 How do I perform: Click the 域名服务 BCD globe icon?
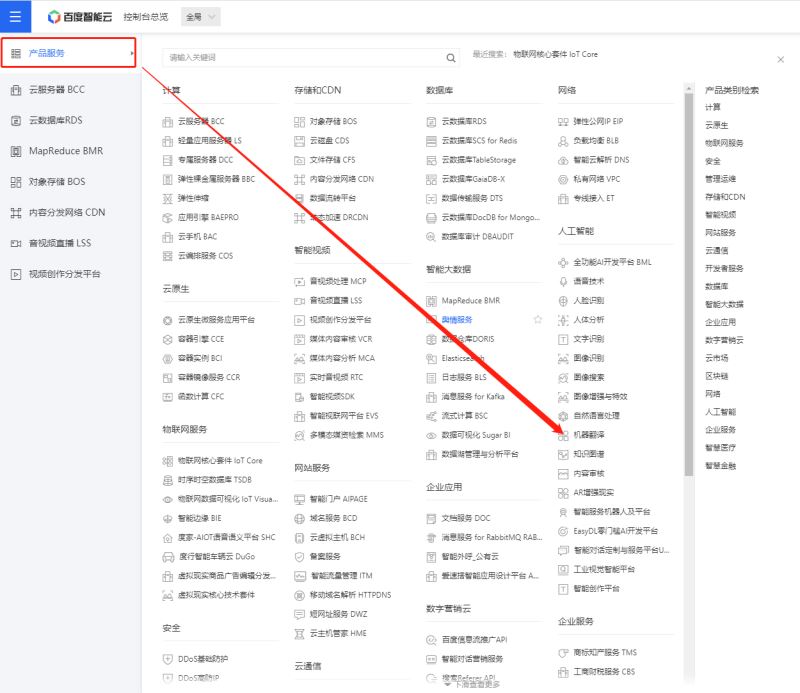299,518
